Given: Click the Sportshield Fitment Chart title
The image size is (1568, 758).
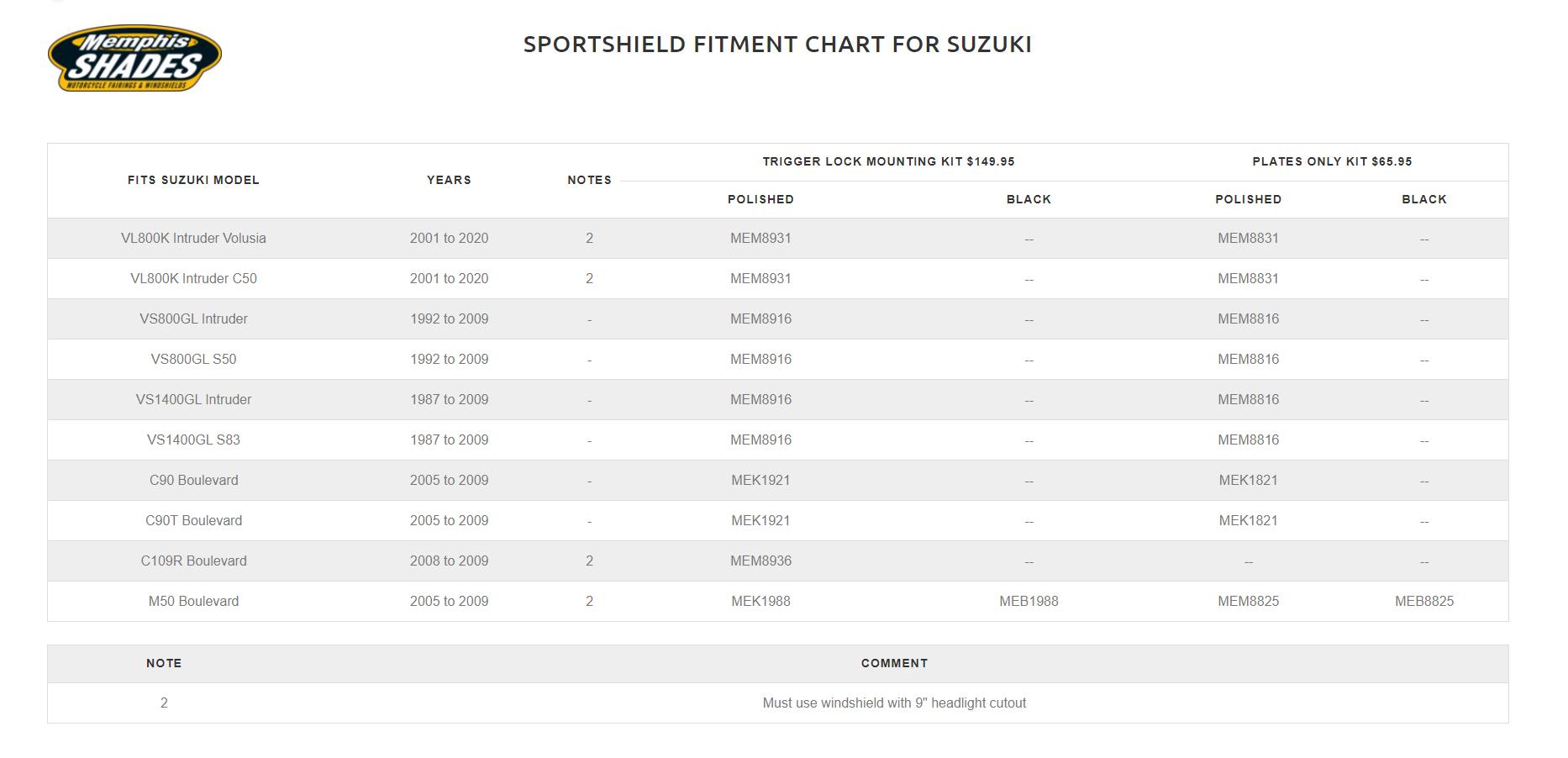Looking at the screenshot, I should click(x=777, y=45).
